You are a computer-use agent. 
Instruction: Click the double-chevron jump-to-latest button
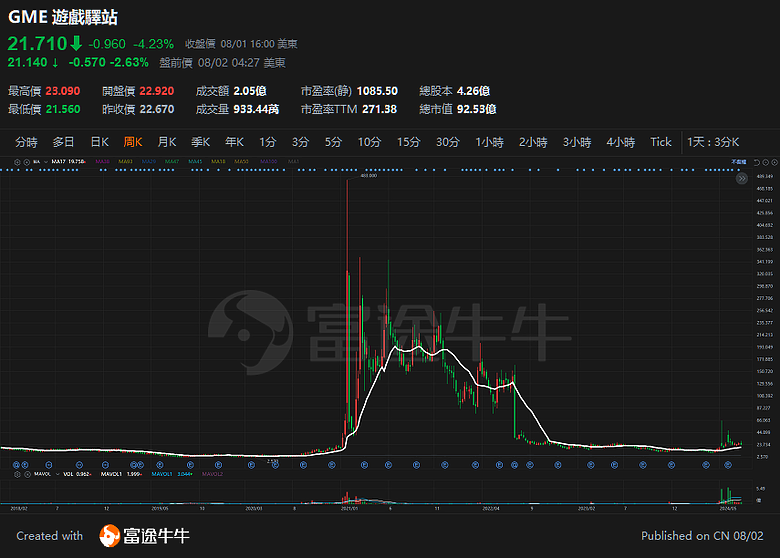pyautogui.click(x=742, y=179)
